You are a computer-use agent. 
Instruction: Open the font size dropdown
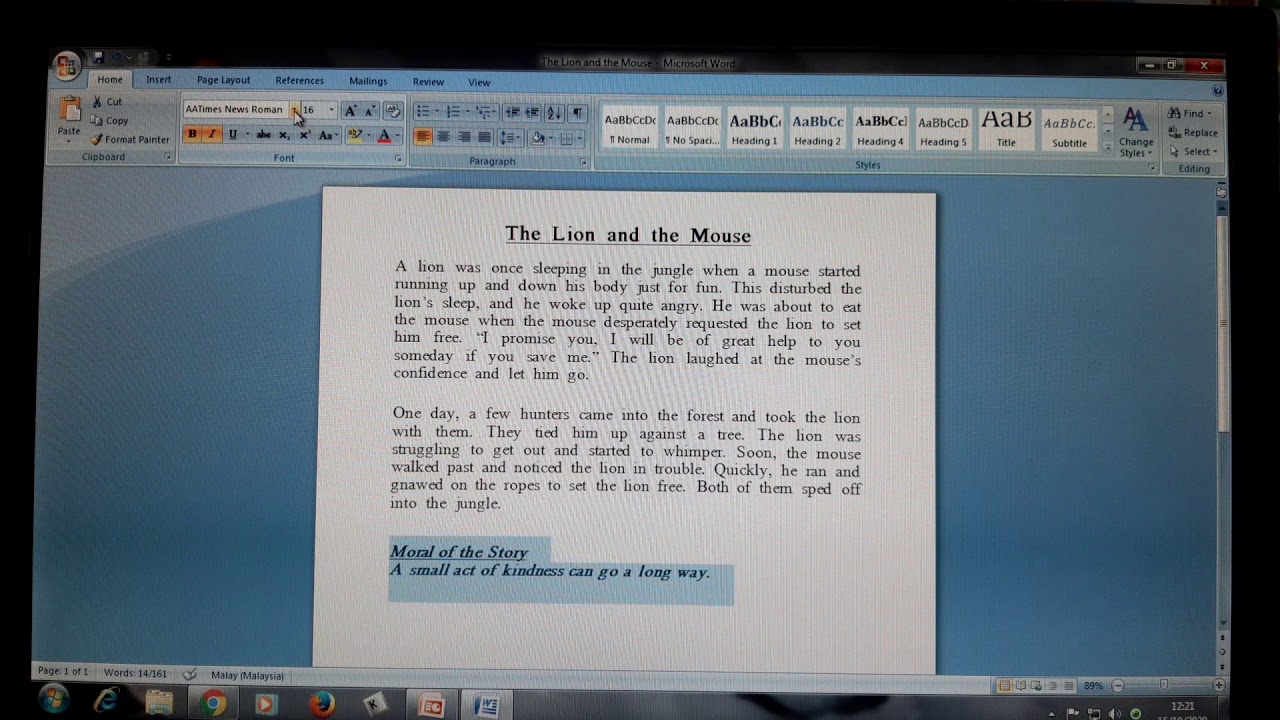(x=331, y=110)
